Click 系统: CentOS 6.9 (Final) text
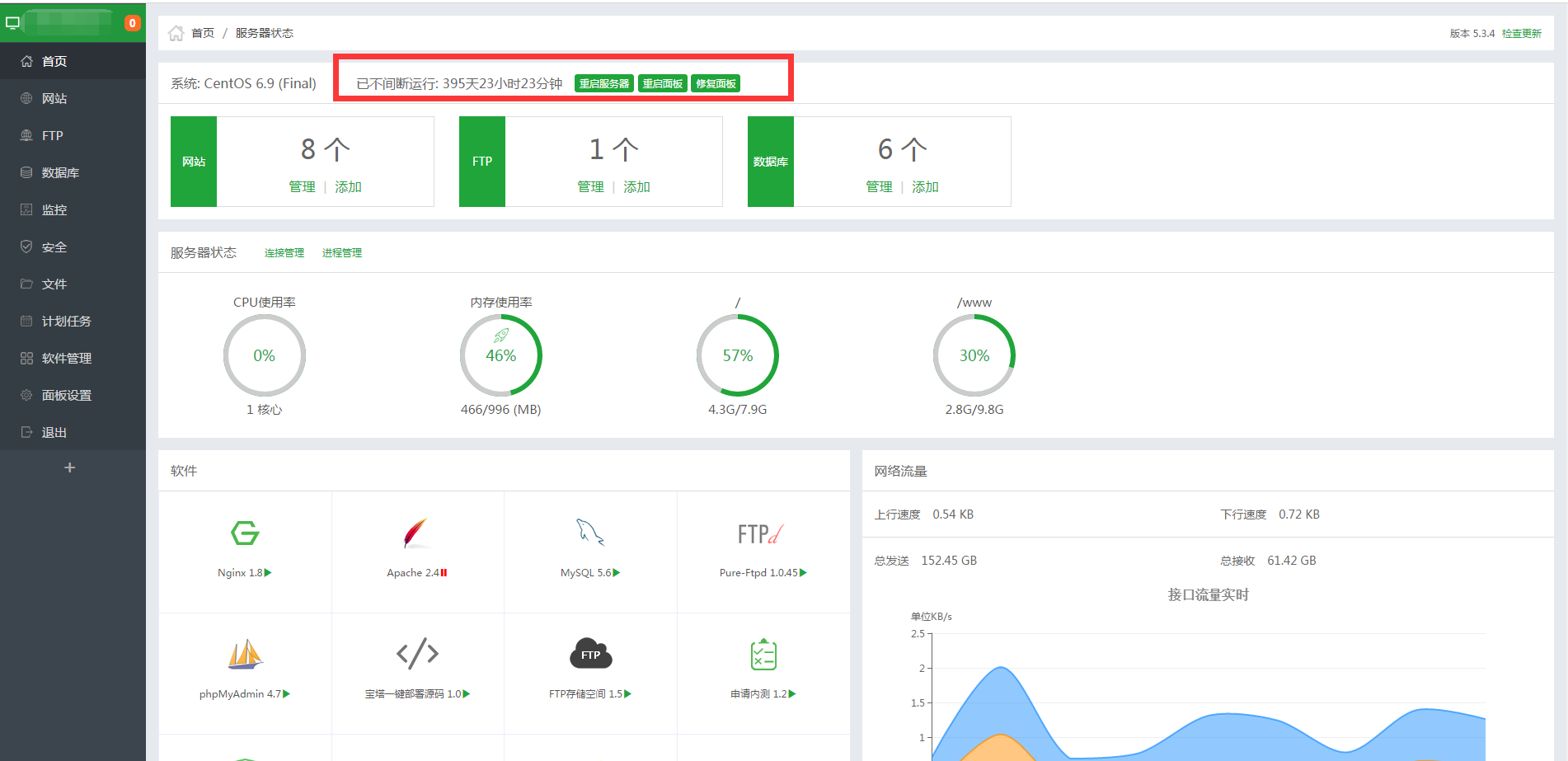 [x=244, y=83]
